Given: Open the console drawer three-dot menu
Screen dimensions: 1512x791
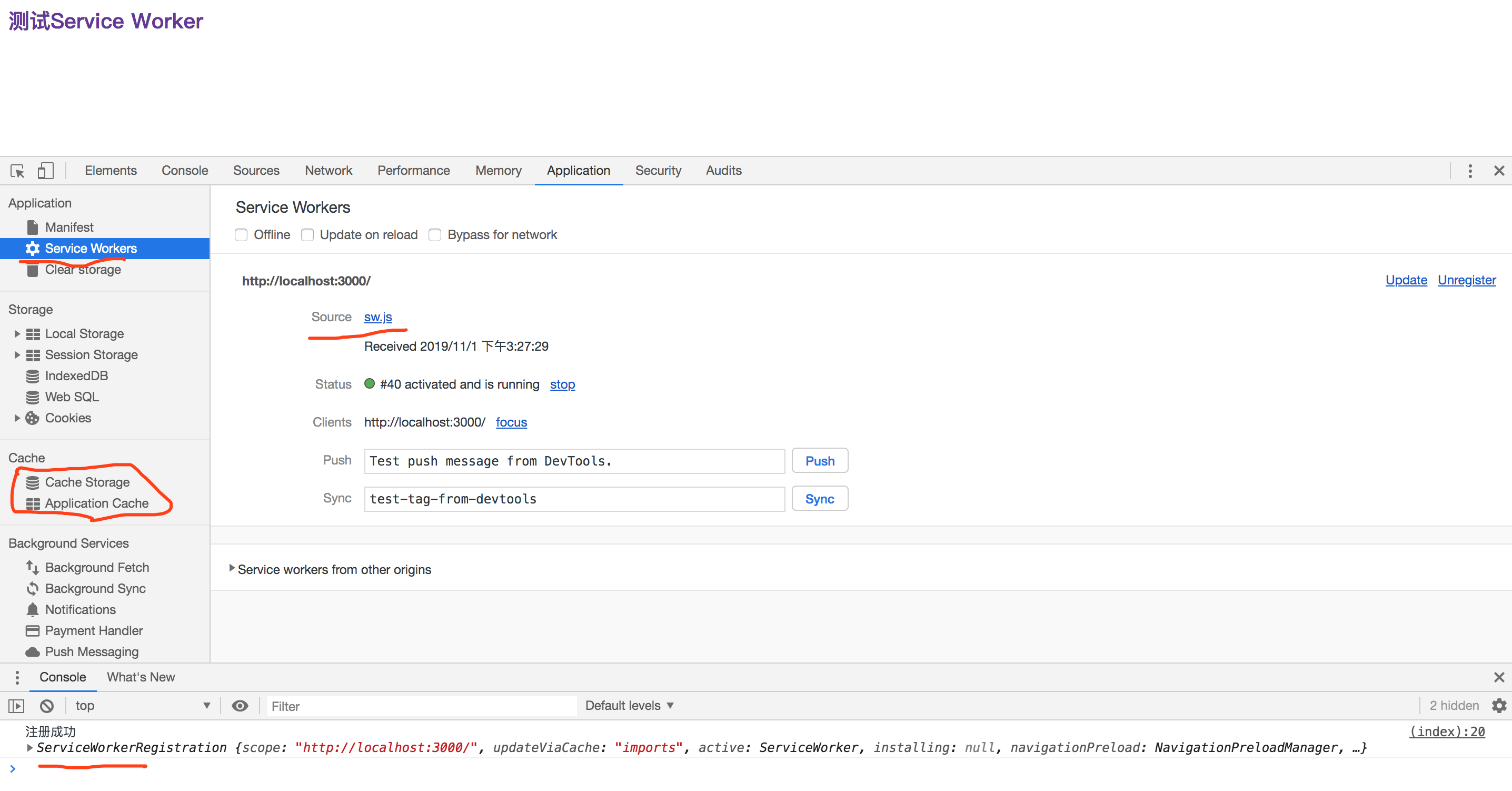Looking at the screenshot, I should pos(17,678).
